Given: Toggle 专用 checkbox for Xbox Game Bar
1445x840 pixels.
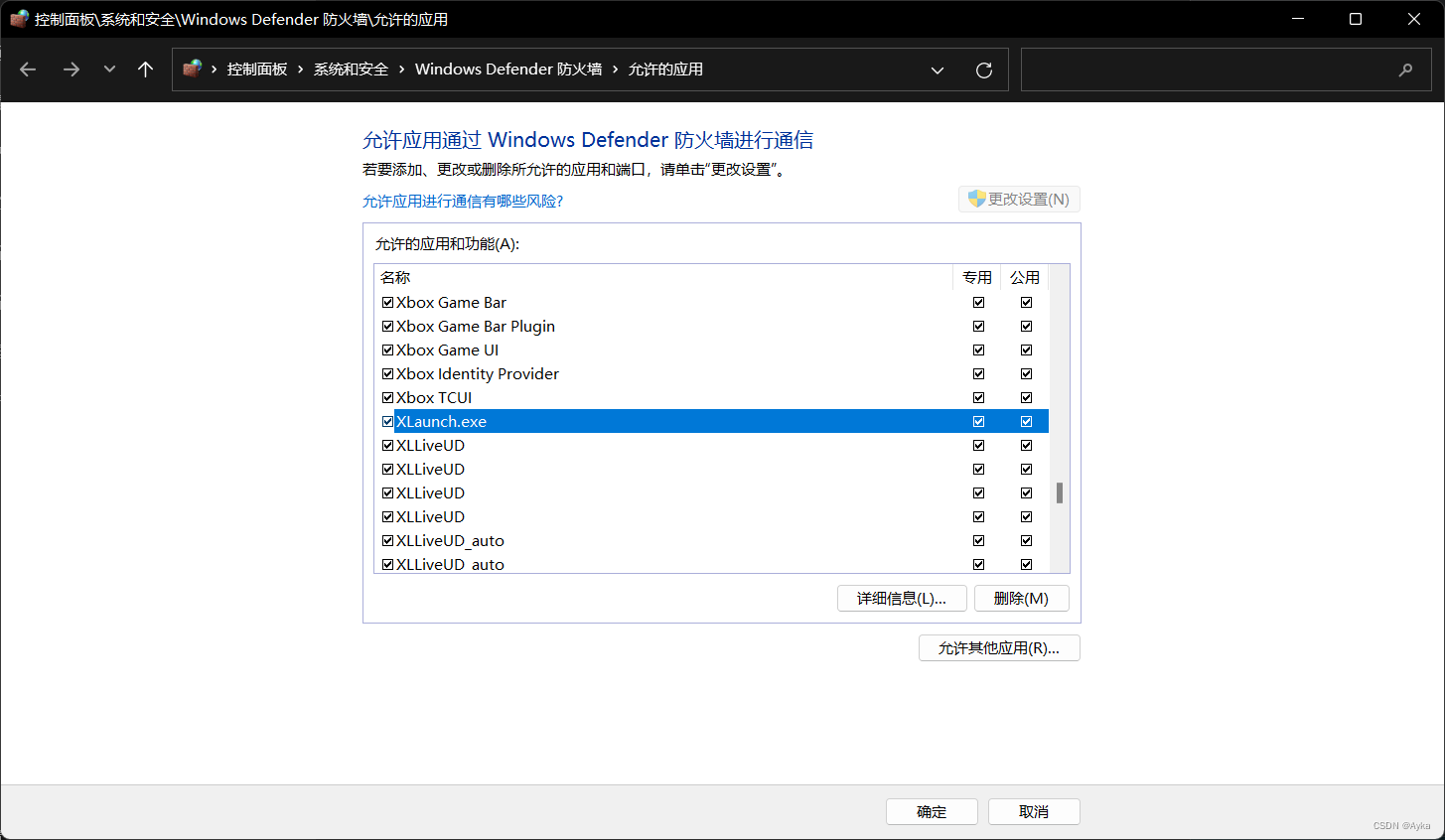Looking at the screenshot, I should coord(978,302).
